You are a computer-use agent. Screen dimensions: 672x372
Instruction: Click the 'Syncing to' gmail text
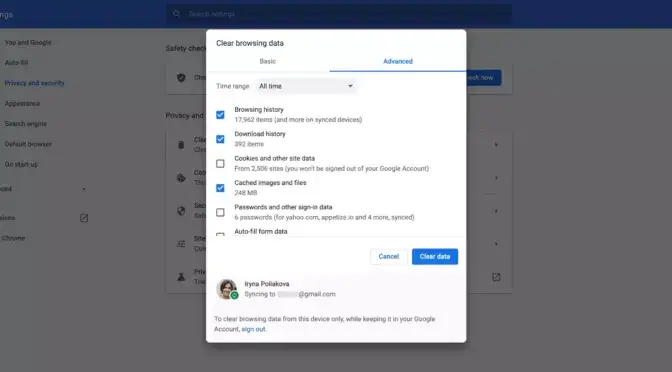click(x=290, y=294)
